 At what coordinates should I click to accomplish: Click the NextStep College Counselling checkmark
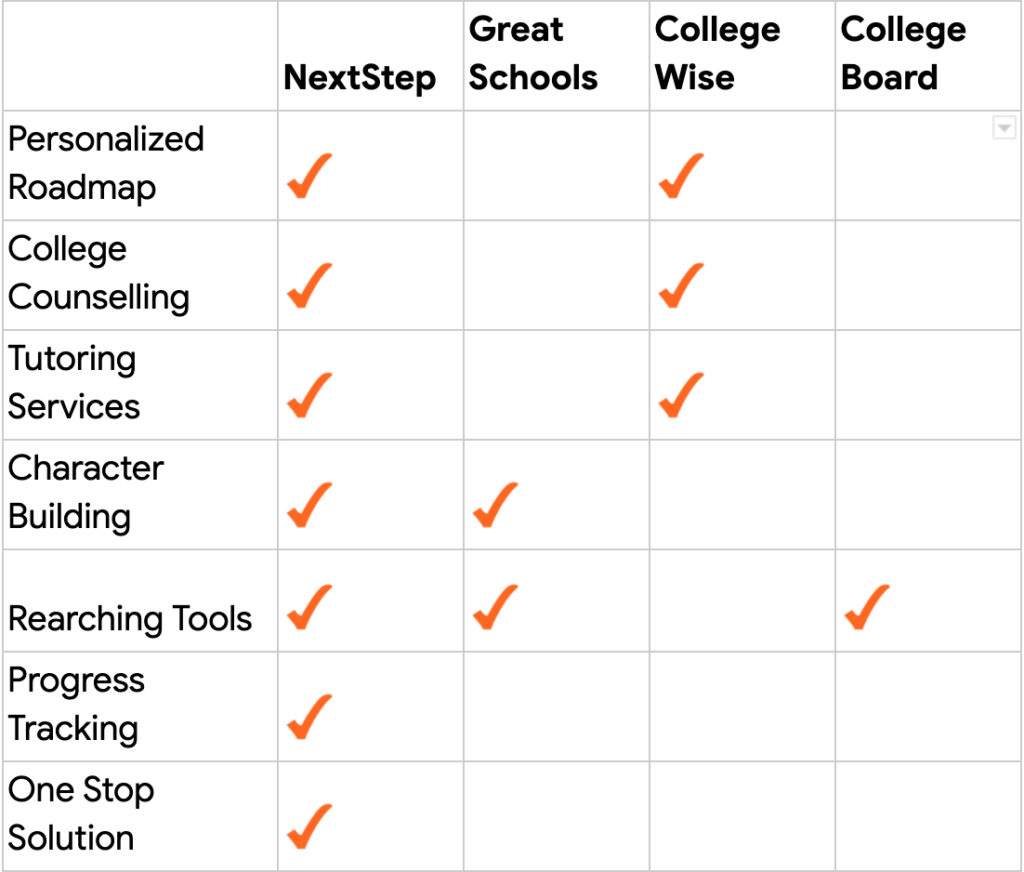tap(310, 286)
